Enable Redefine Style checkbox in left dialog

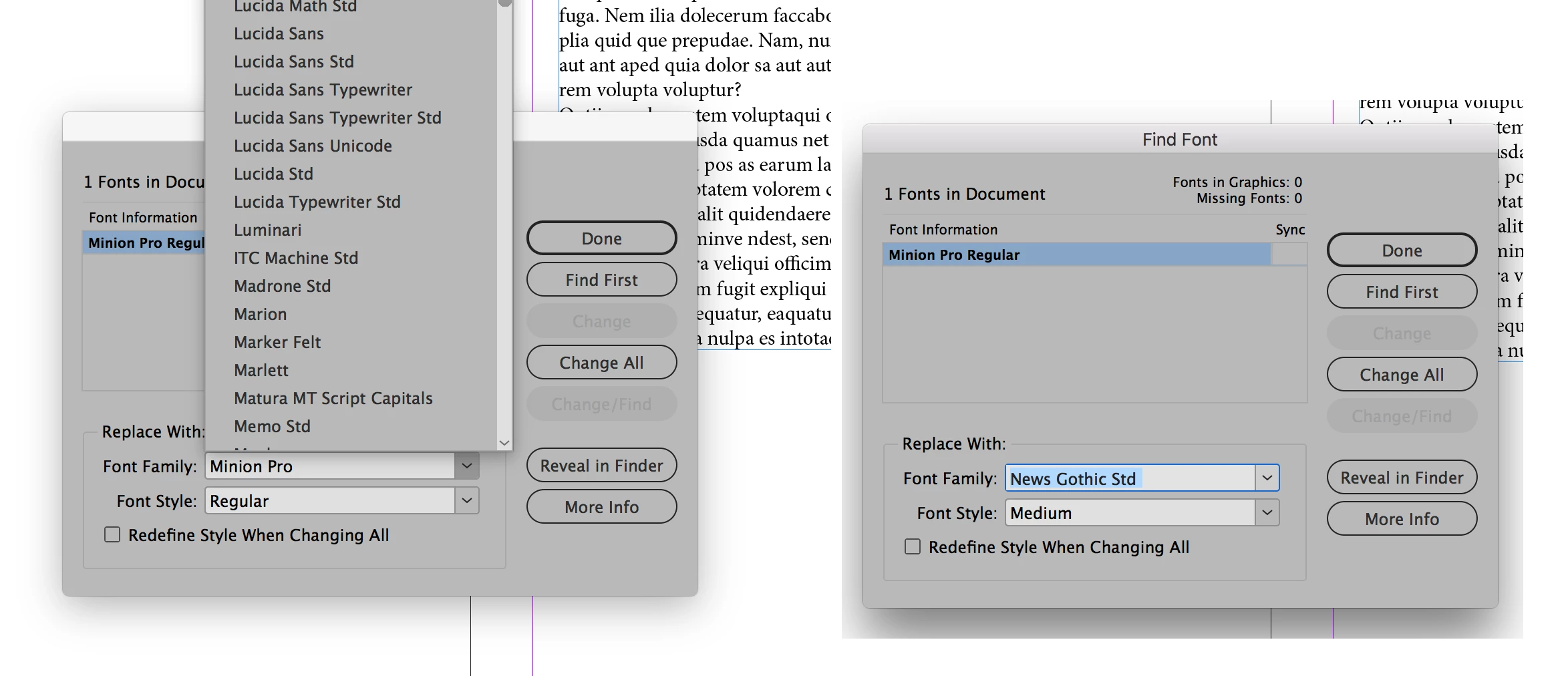pyautogui.click(x=112, y=534)
